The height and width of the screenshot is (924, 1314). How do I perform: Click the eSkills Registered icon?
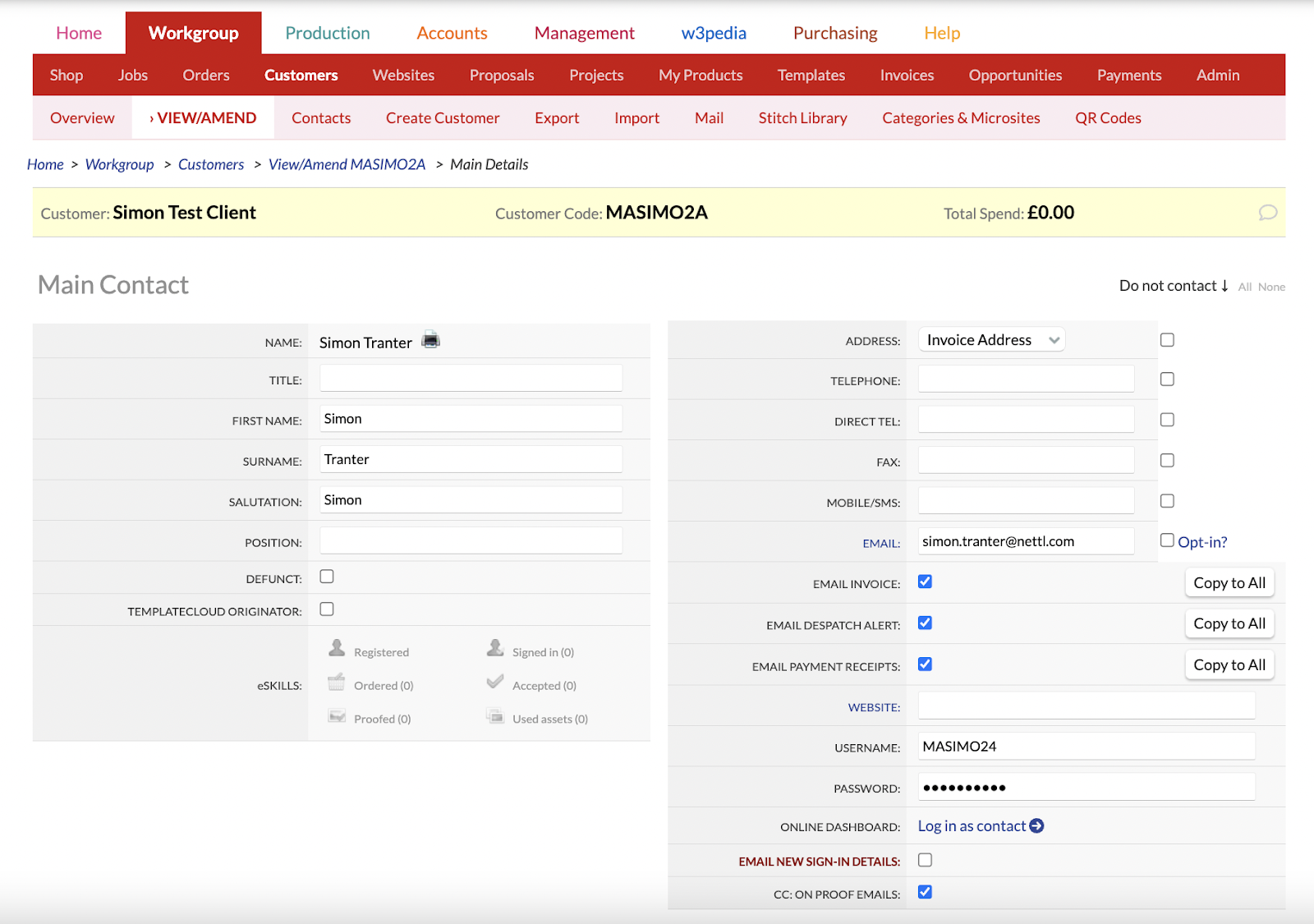pyautogui.click(x=337, y=648)
